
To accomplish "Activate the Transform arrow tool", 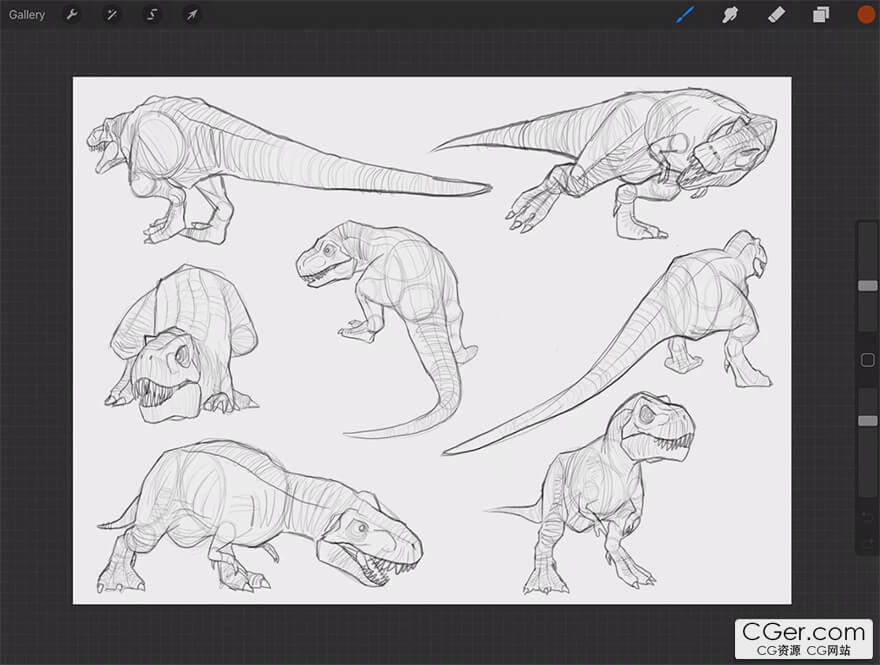I will 191,15.
